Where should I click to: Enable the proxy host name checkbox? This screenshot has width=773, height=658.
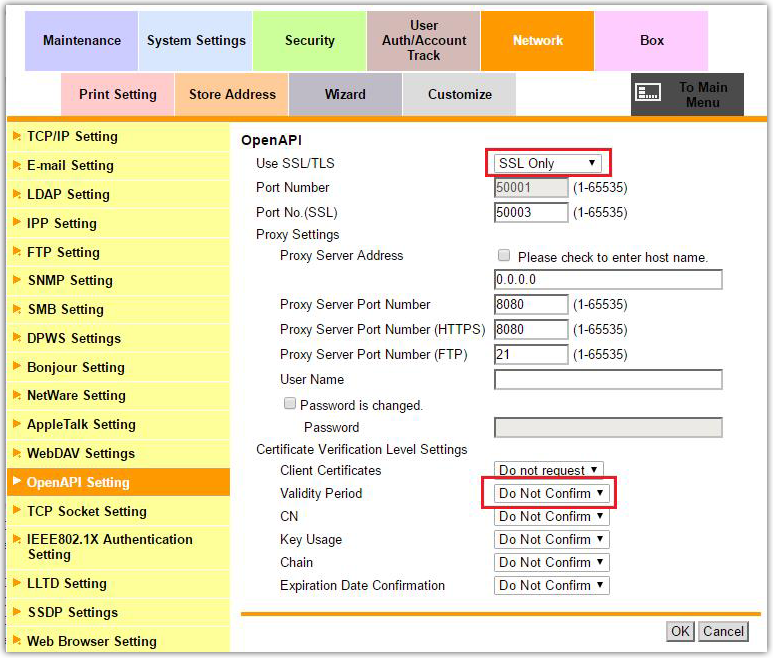click(504, 256)
